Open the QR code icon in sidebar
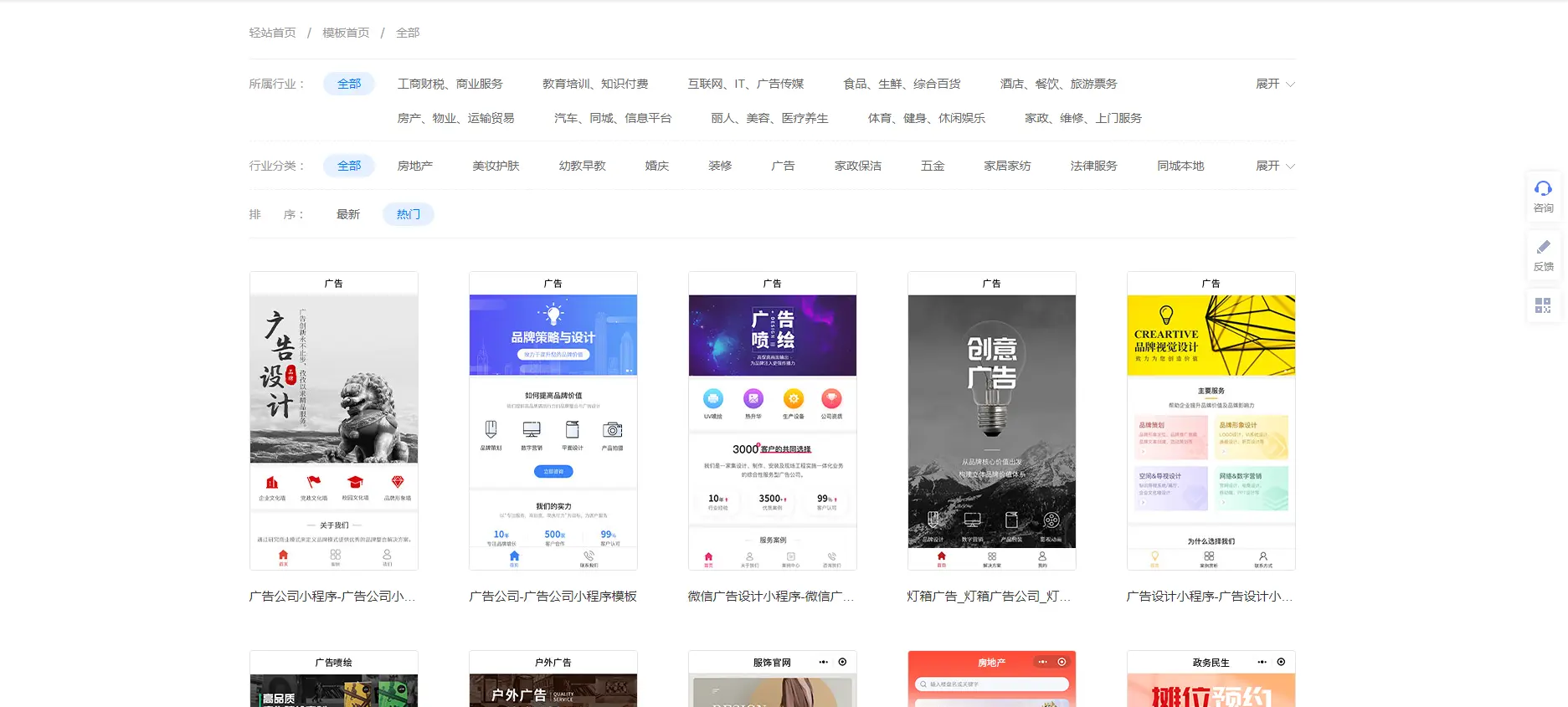The image size is (1568, 707). [1543, 305]
